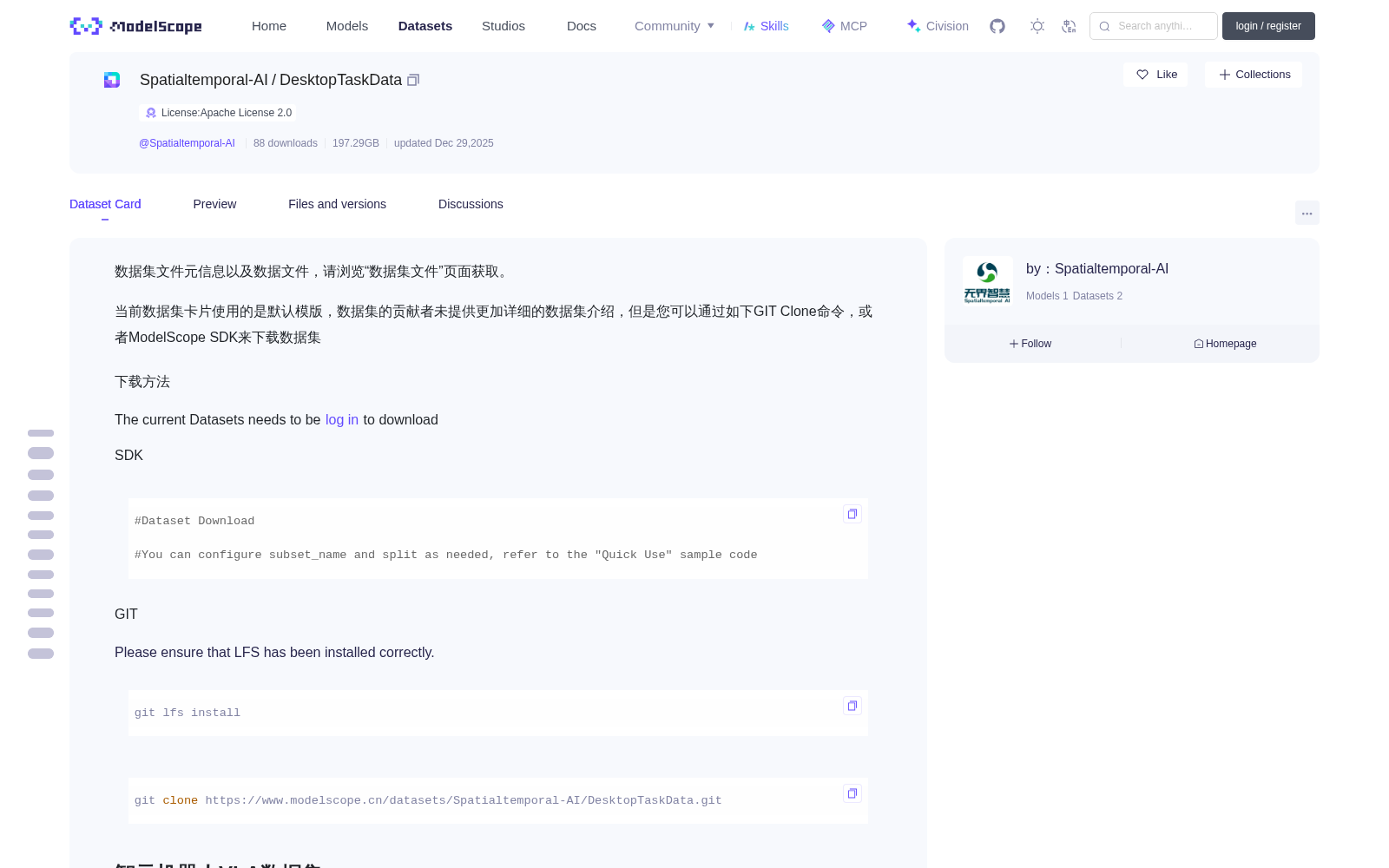Open the Studios nav item

pyautogui.click(x=504, y=26)
